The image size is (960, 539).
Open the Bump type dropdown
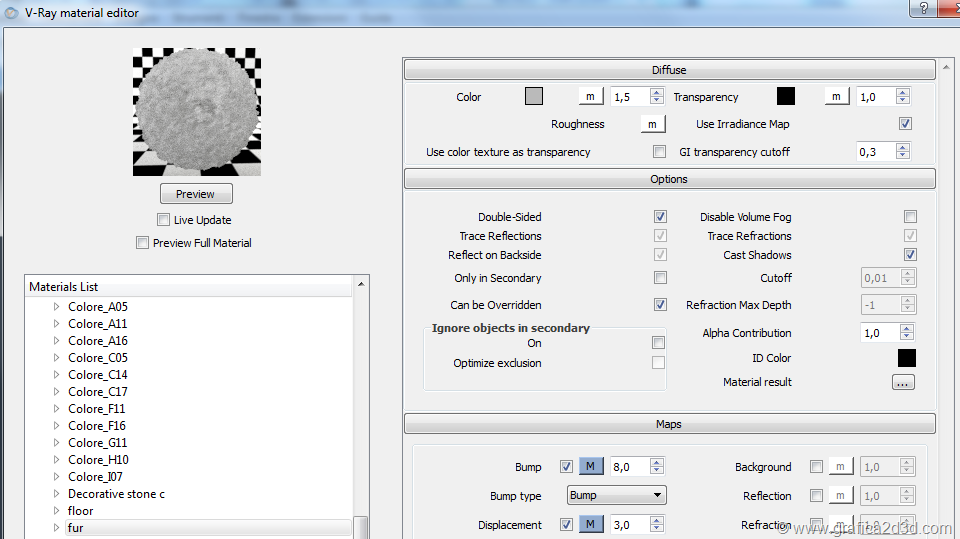click(616, 495)
